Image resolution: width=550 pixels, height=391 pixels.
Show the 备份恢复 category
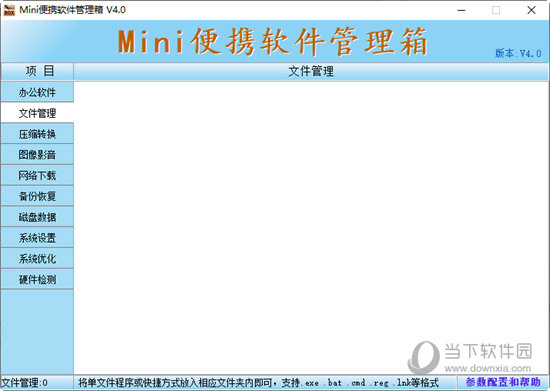(x=37, y=196)
